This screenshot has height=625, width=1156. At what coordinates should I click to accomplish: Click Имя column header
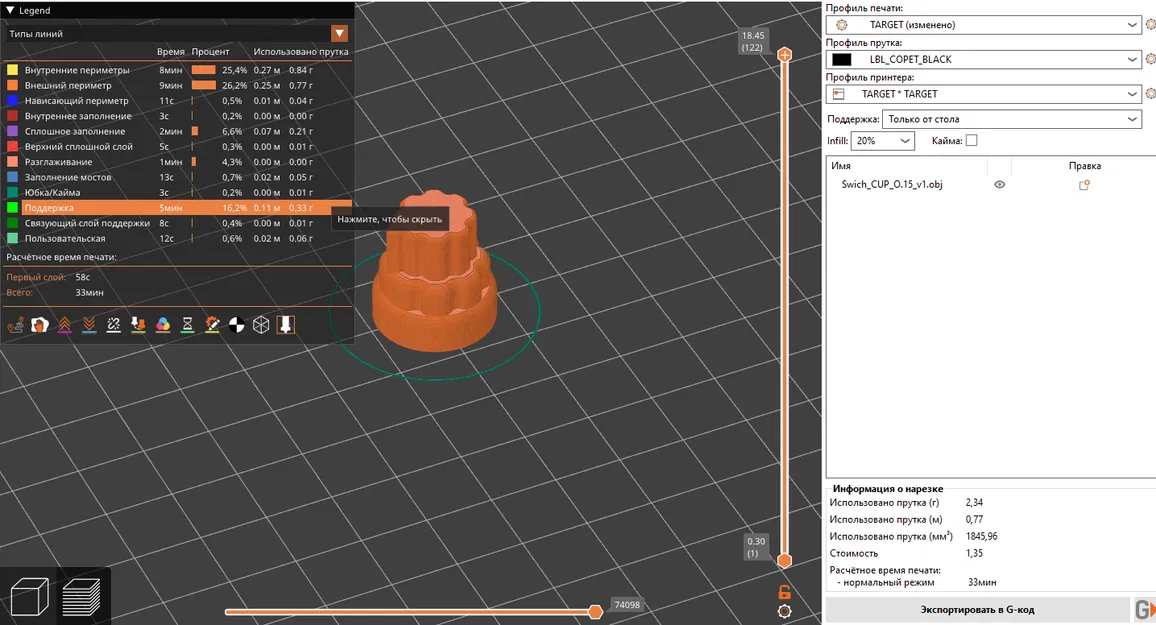840,166
